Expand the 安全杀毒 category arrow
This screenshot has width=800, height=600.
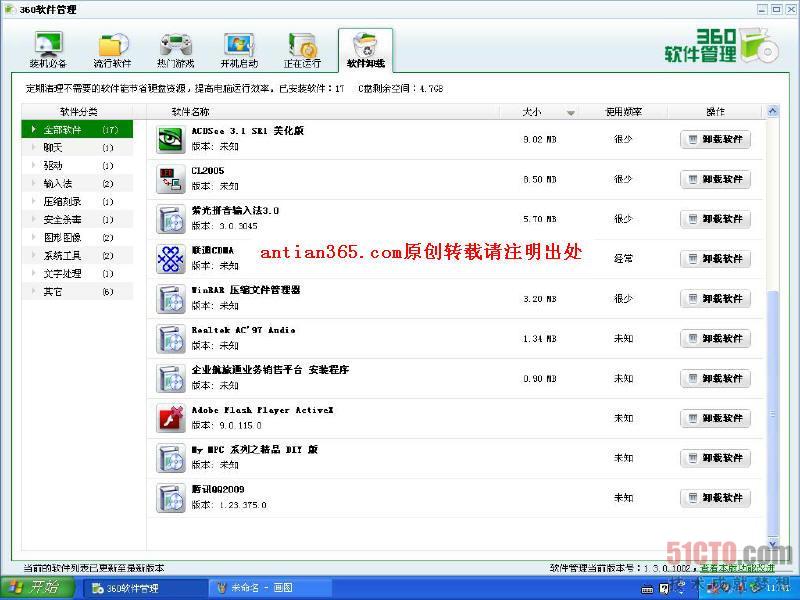[x=34, y=219]
